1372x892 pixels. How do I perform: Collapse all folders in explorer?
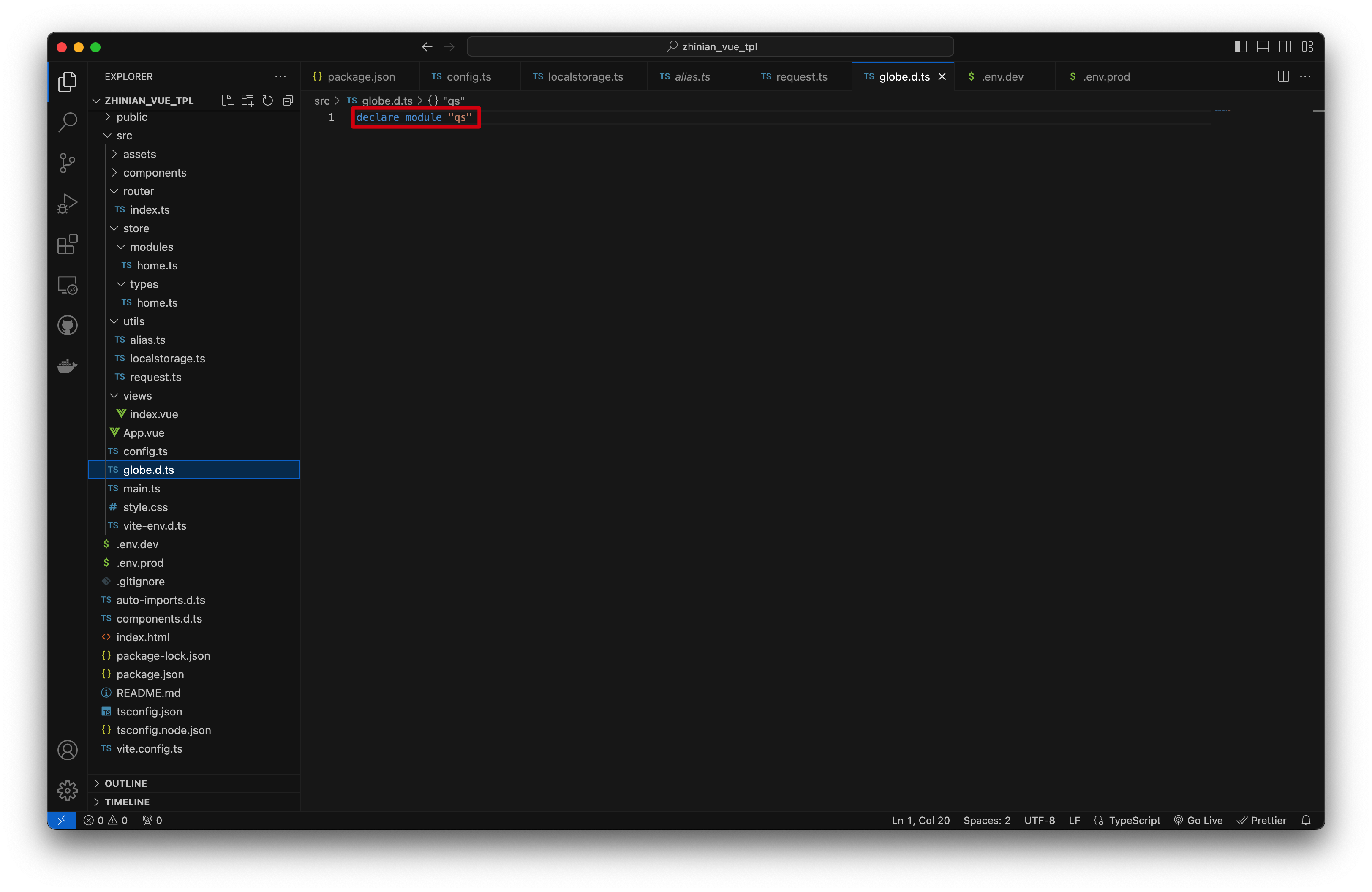(288, 100)
